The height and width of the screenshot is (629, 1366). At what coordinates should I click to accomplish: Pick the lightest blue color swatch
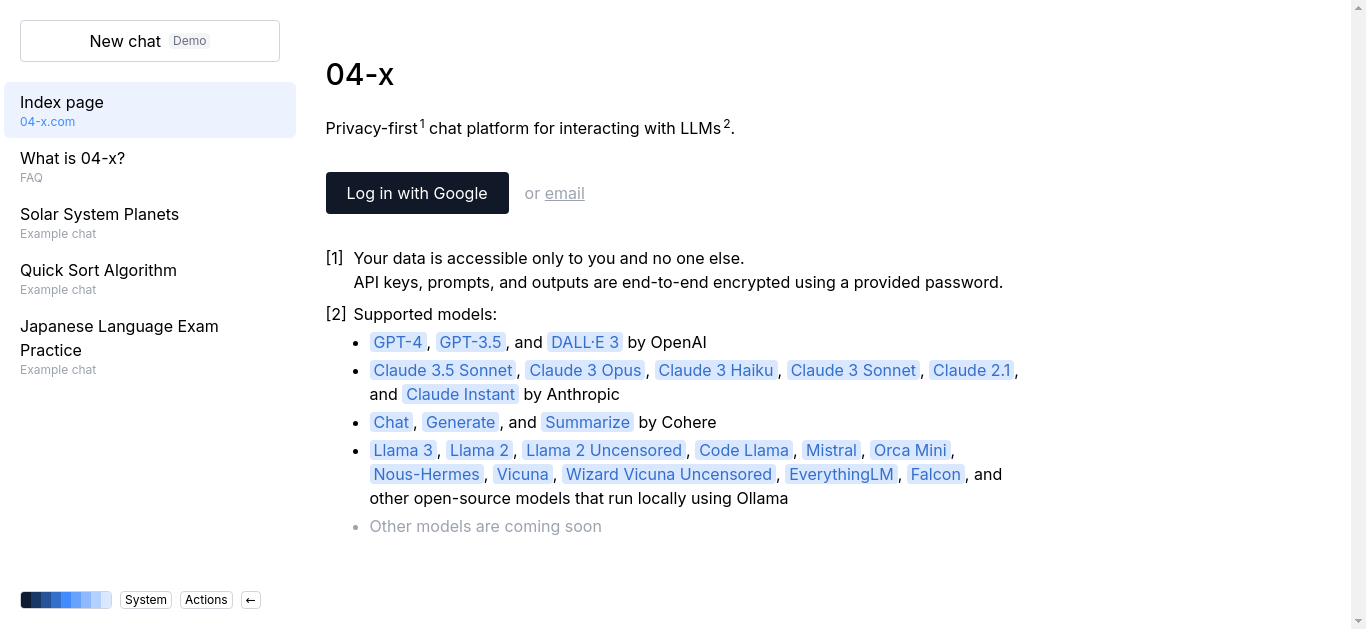coord(106,600)
